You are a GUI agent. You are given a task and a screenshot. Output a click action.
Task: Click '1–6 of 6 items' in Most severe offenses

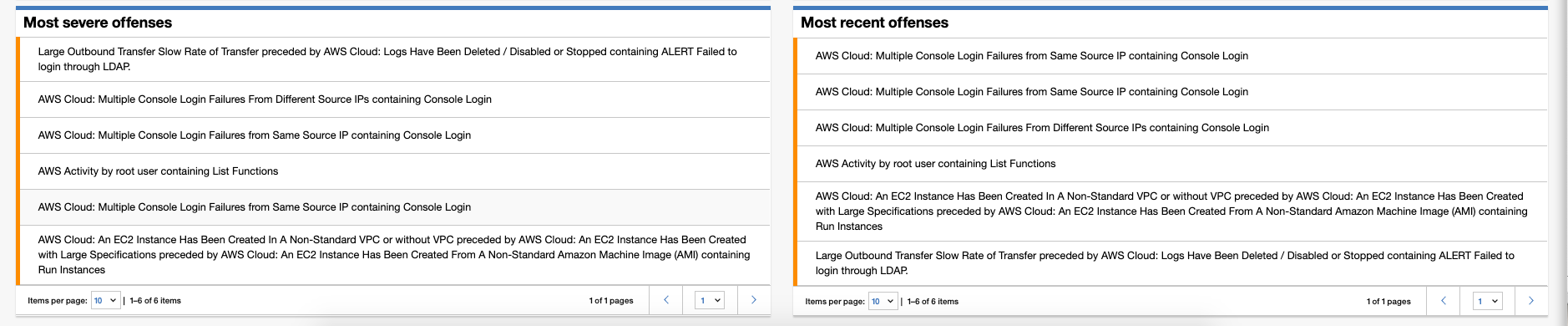[155, 301]
